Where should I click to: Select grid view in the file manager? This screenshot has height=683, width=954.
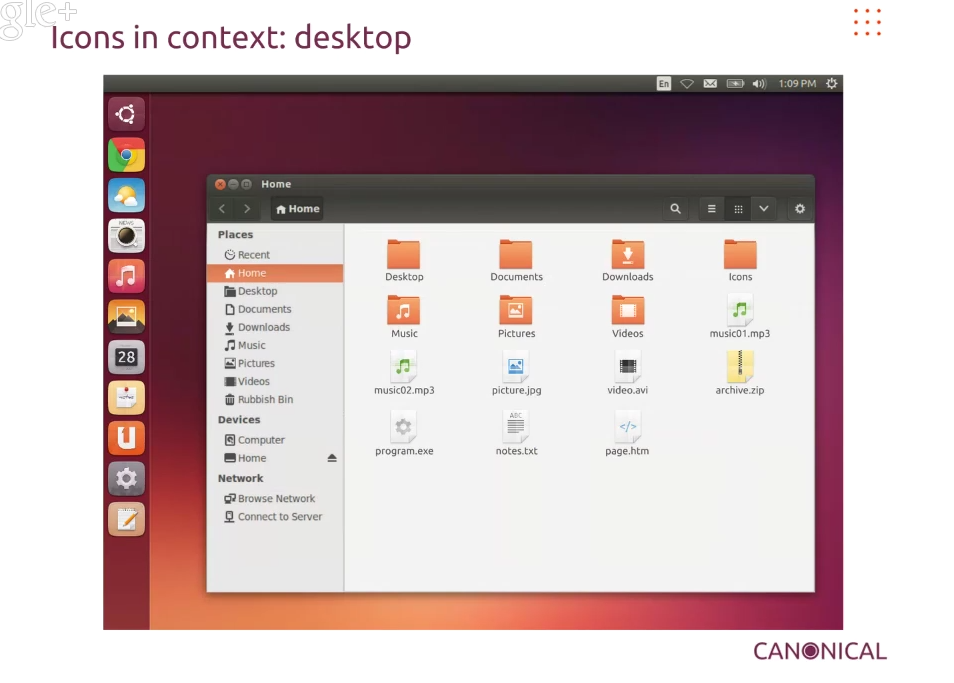pyautogui.click(x=738, y=209)
